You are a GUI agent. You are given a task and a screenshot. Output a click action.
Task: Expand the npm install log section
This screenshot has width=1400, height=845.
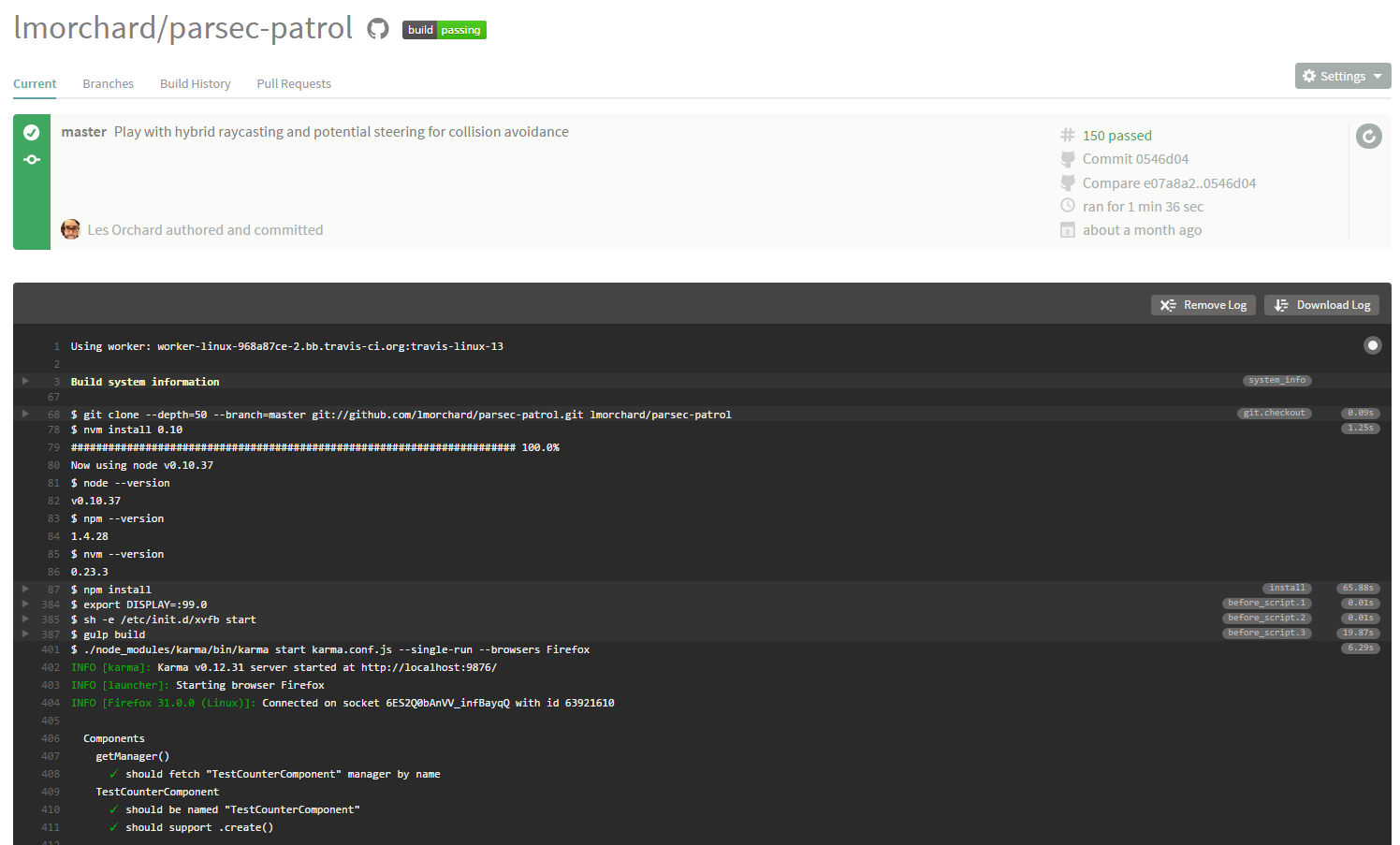point(25,590)
